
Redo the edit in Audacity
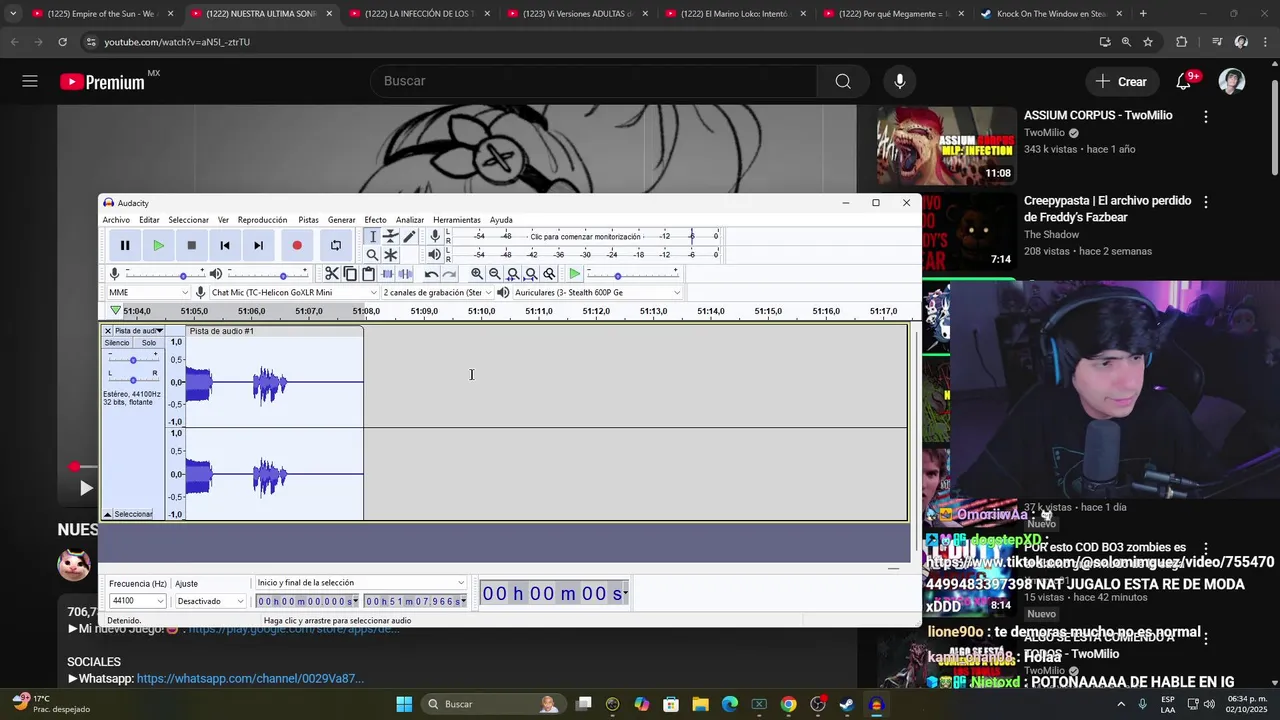[x=449, y=274]
